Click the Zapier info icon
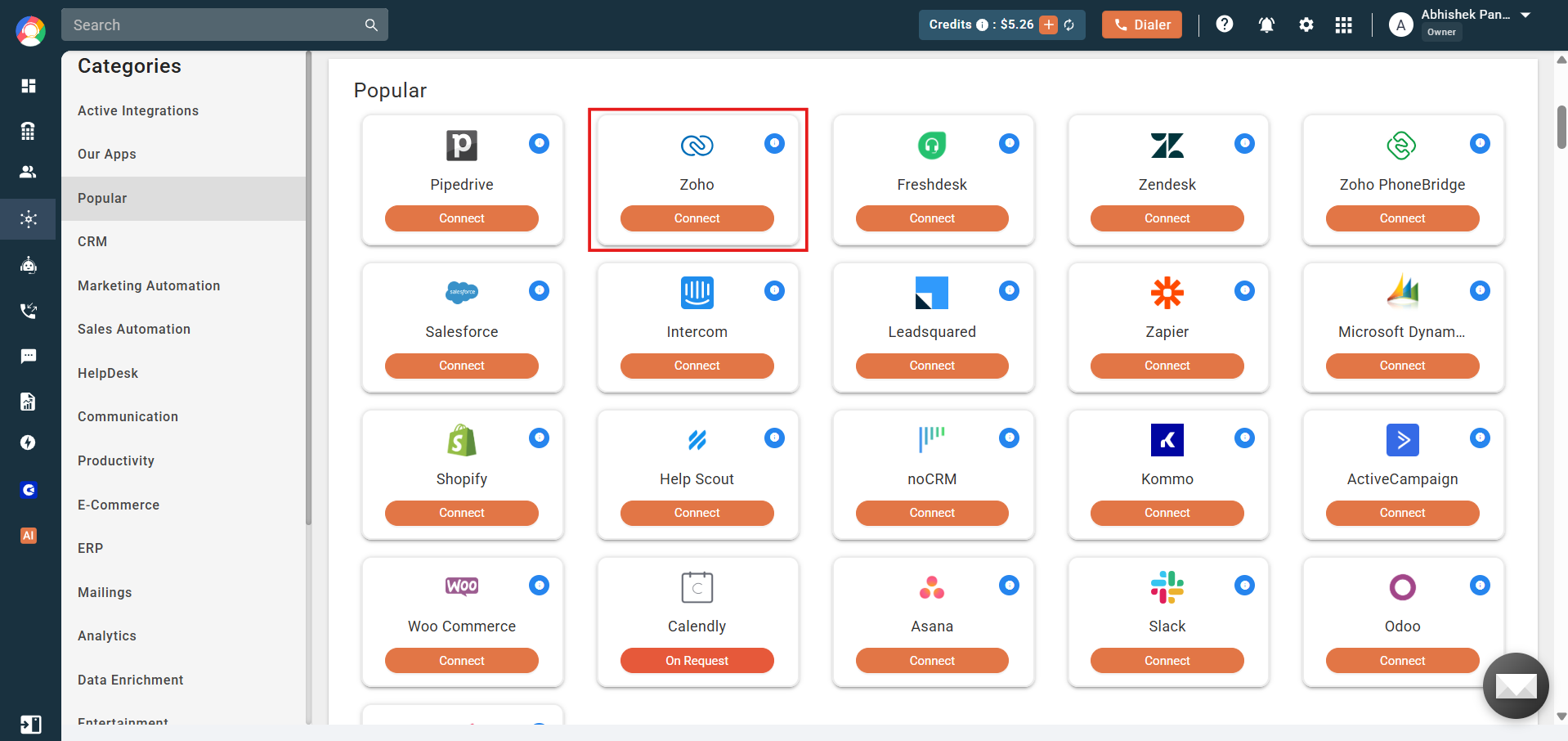Viewport: 1568px width, 741px height. pyautogui.click(x=1244, y=290)
